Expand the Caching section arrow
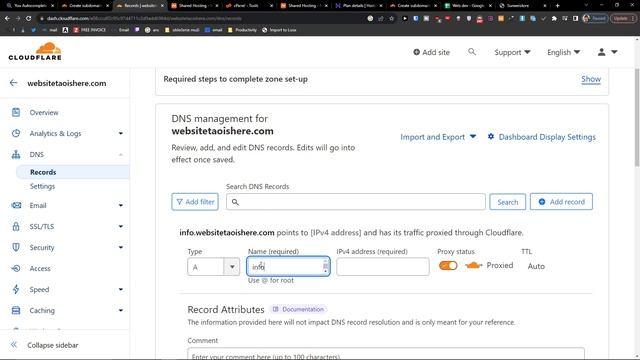 [x=121, y=310]
